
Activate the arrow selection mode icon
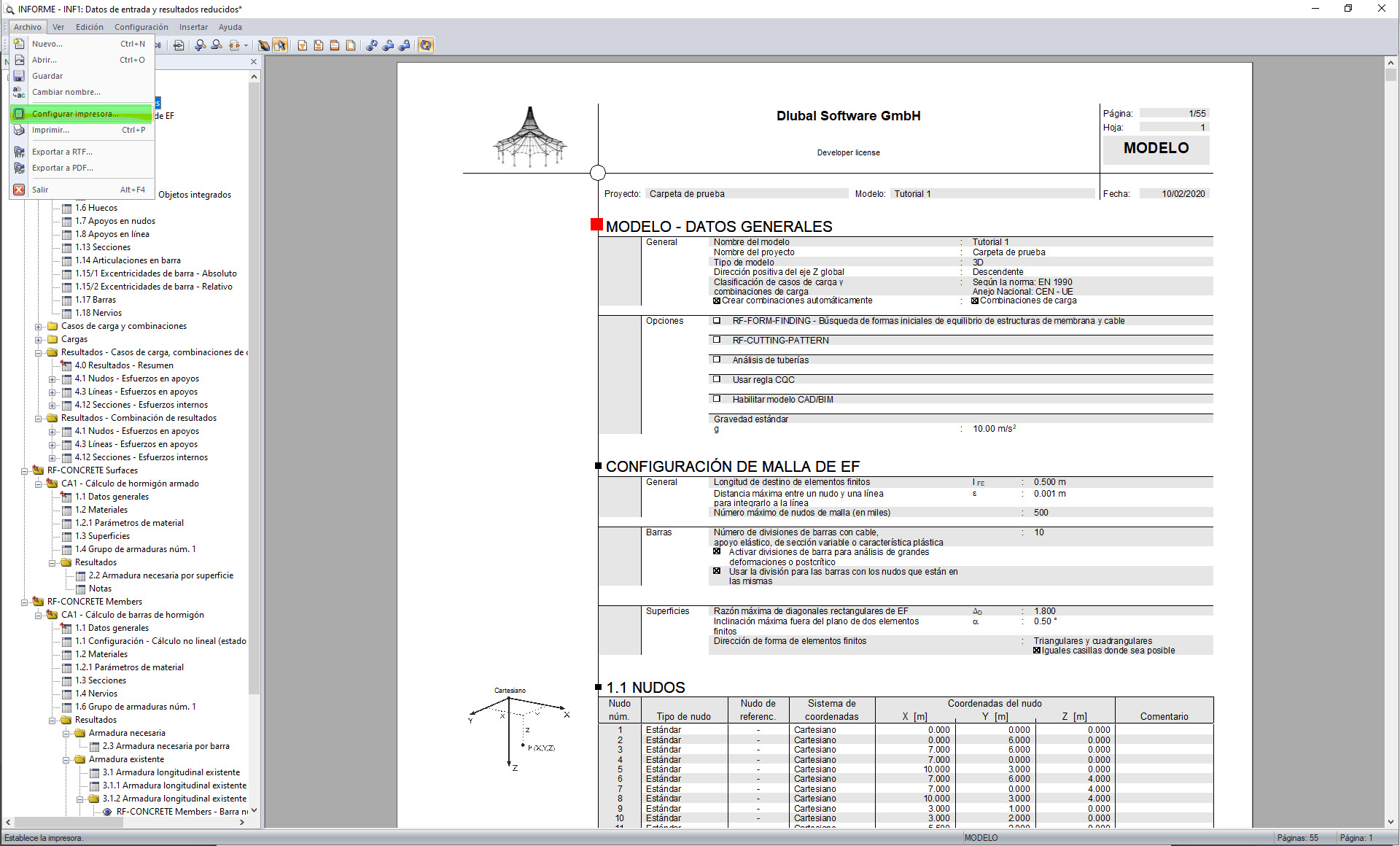[280, 45]
